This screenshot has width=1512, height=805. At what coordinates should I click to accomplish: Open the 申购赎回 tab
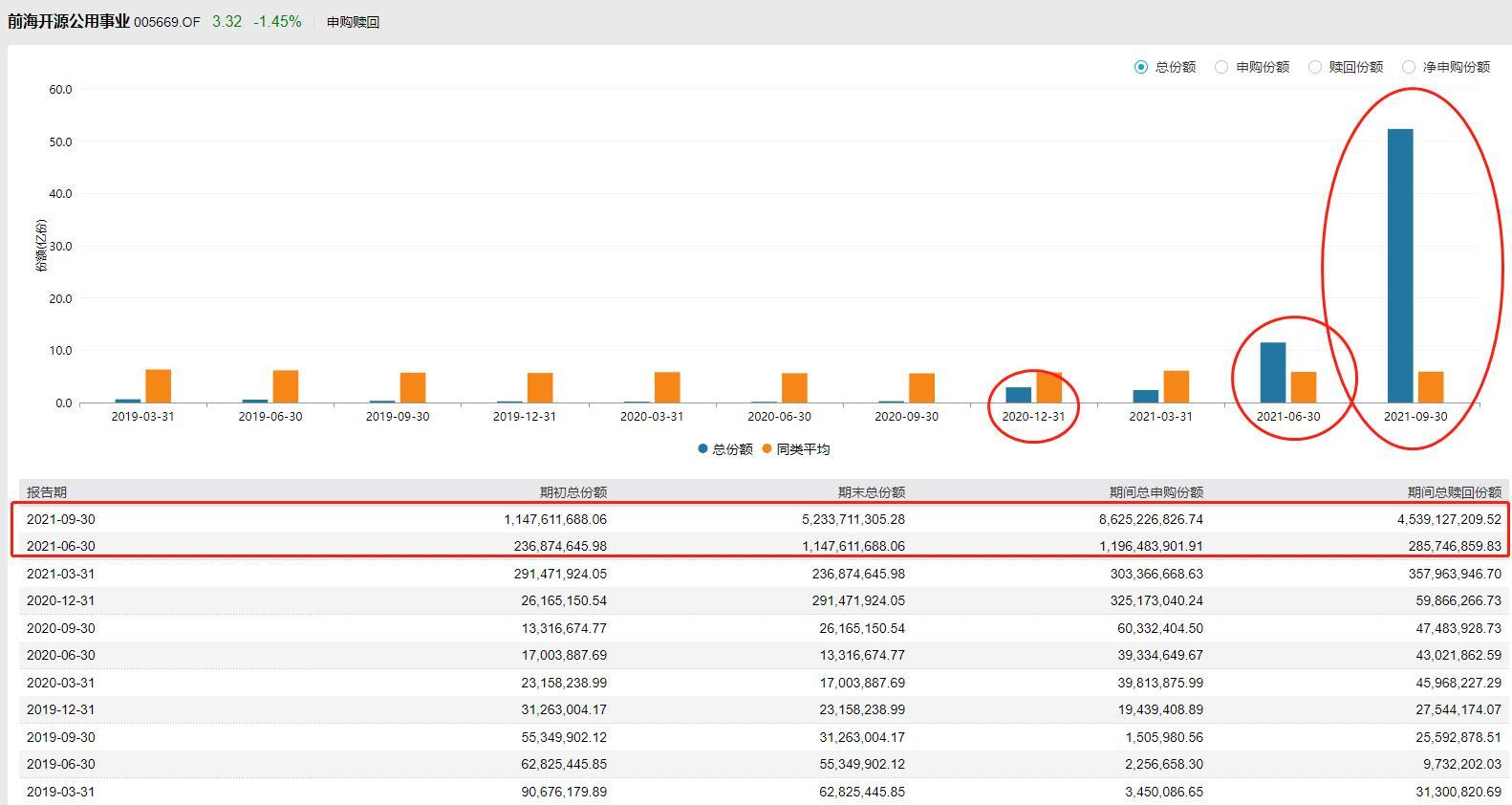353,22
